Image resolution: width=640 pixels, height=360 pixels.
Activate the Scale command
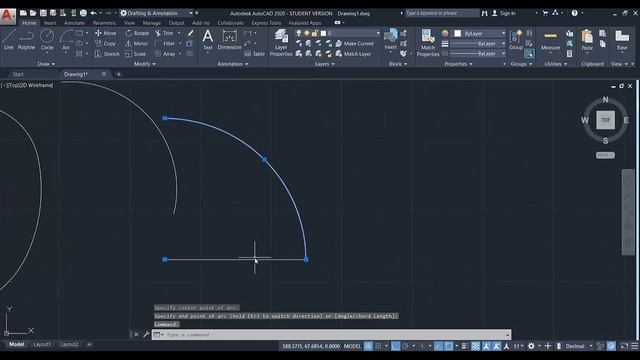136,54
